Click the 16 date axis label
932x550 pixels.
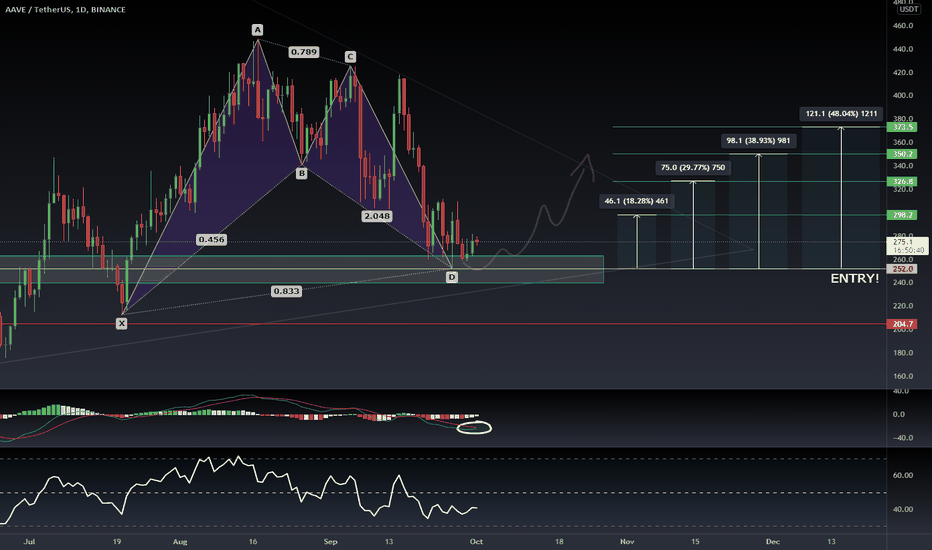click(x=253, y=542)
